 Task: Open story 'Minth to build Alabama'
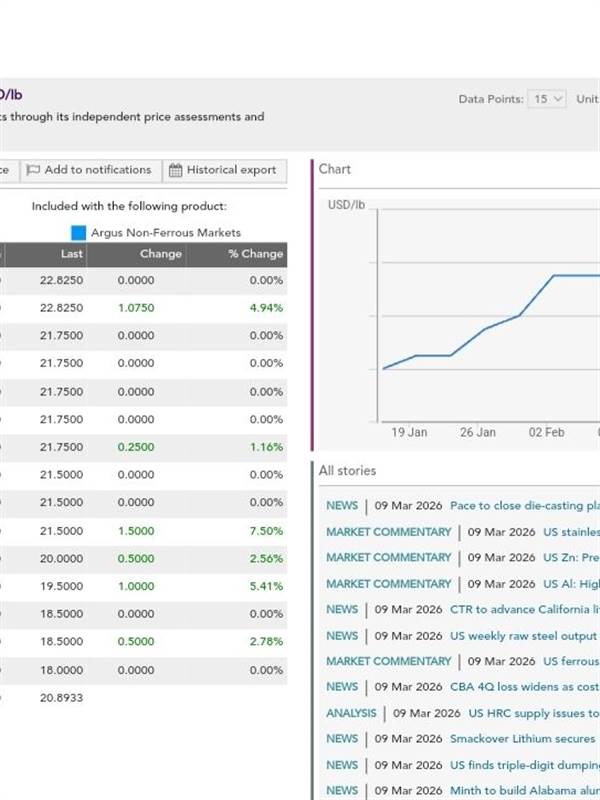(524, 791)
